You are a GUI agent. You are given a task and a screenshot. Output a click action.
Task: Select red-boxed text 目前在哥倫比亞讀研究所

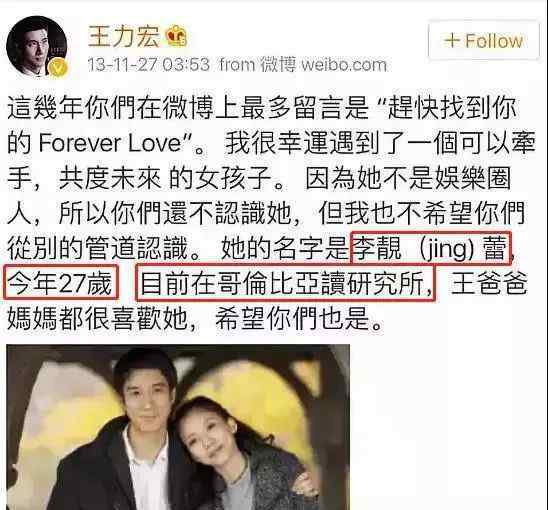point(286,283)
